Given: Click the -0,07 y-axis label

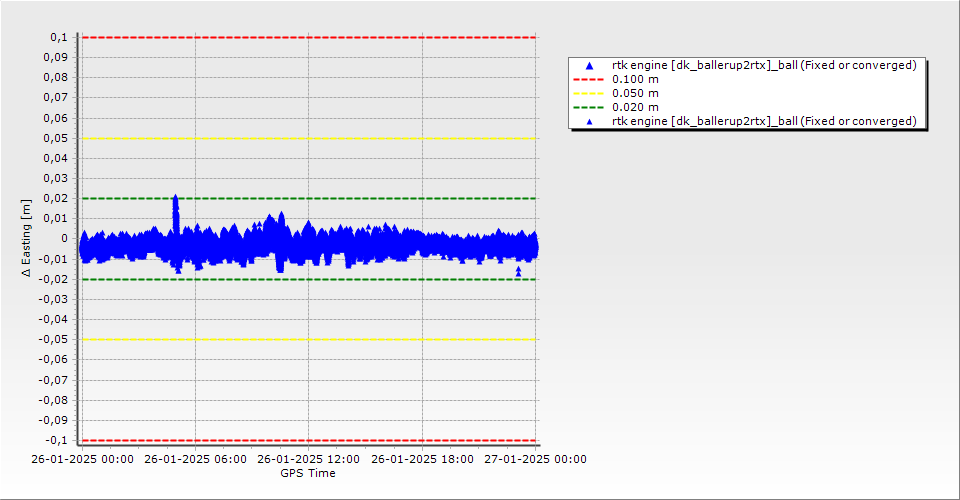Looking at the screenshot, I should pyautogui.click(x=53, y=380).
